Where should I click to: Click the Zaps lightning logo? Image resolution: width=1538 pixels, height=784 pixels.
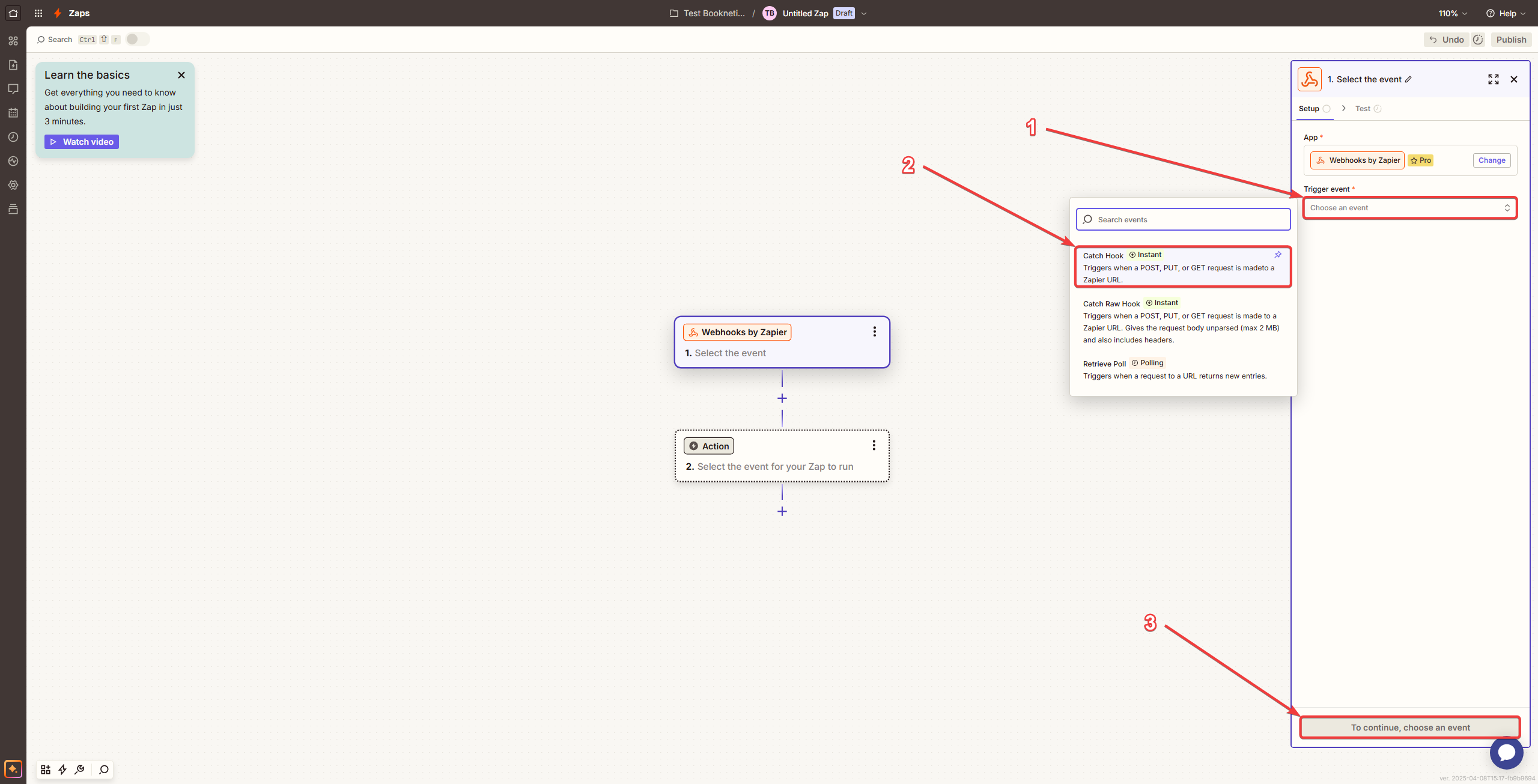point(58,13)
